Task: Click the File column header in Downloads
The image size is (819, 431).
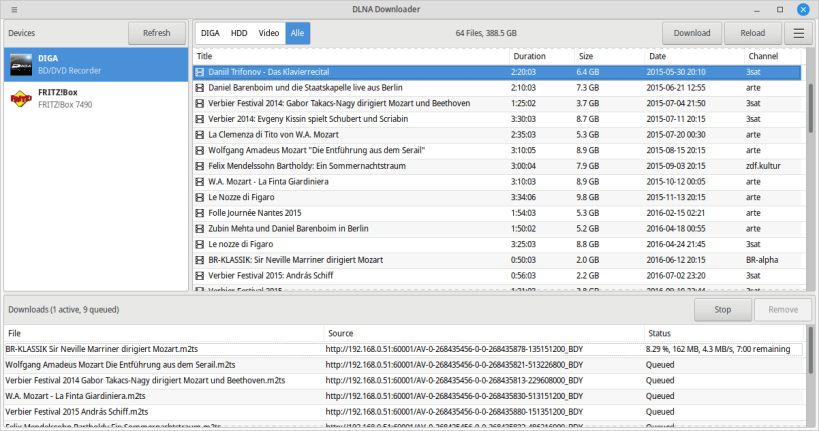Action: point(164,333)
